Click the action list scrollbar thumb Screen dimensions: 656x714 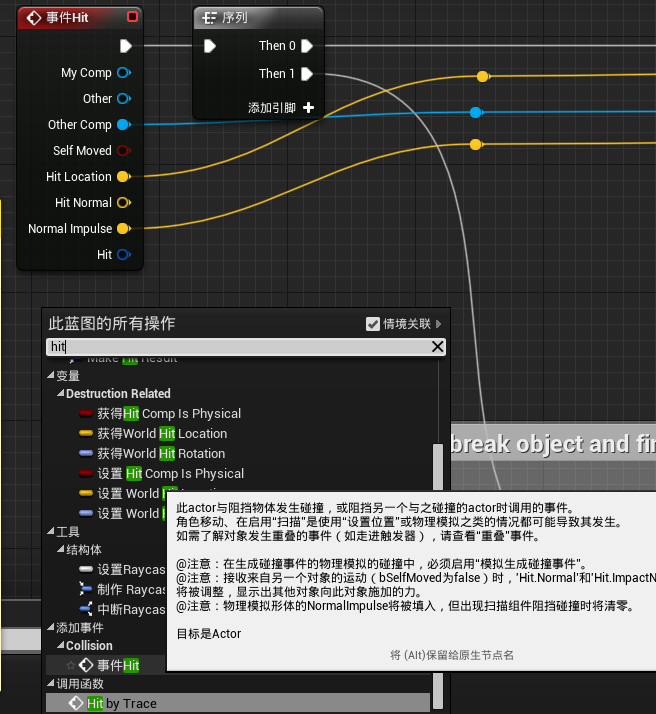pyautogui.click(x=437, y=467)
